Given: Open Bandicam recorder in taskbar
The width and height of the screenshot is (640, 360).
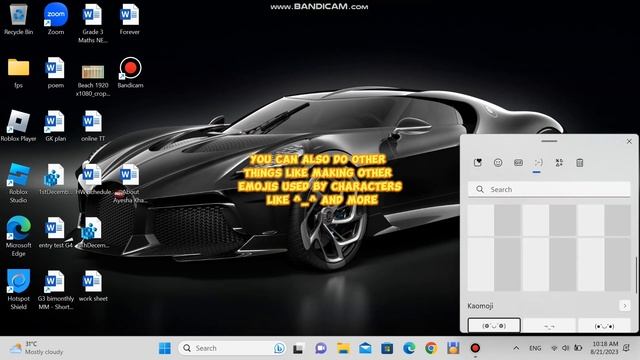Looking at the screenshot, I should 475,348.
